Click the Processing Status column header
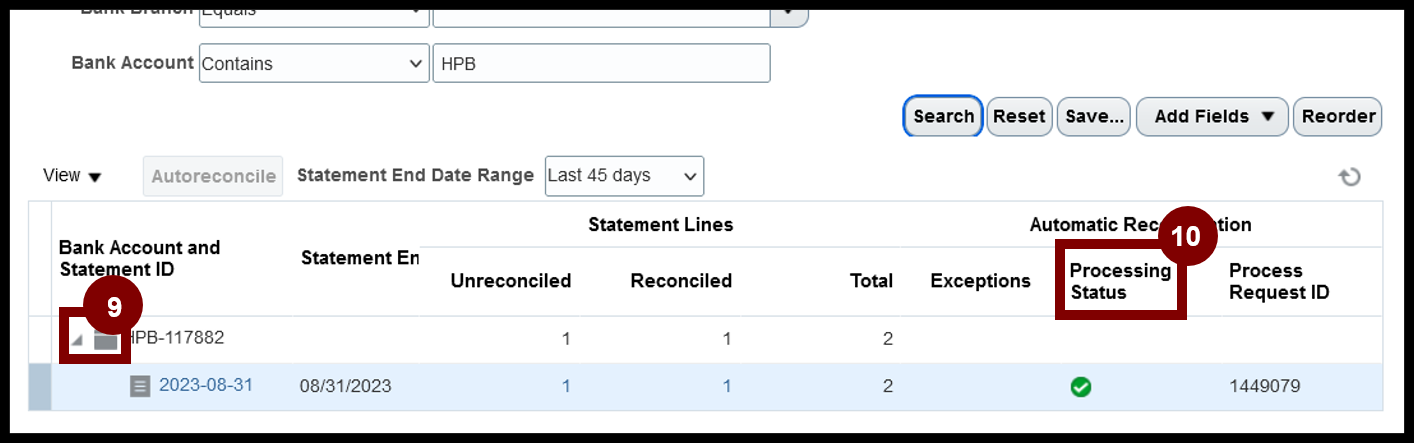Viewport: 1414px width, 443px height. pos(1120,282)
